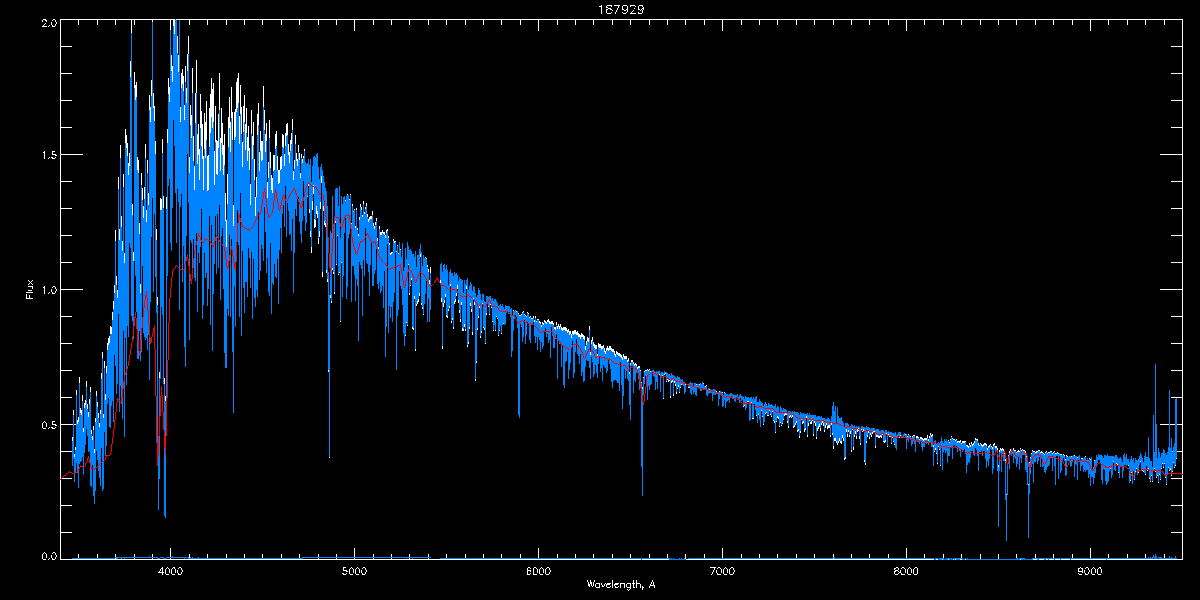Click the 0.0 y-axis tick label
This screenshot has height=600, width=1200.
[48, 556]
